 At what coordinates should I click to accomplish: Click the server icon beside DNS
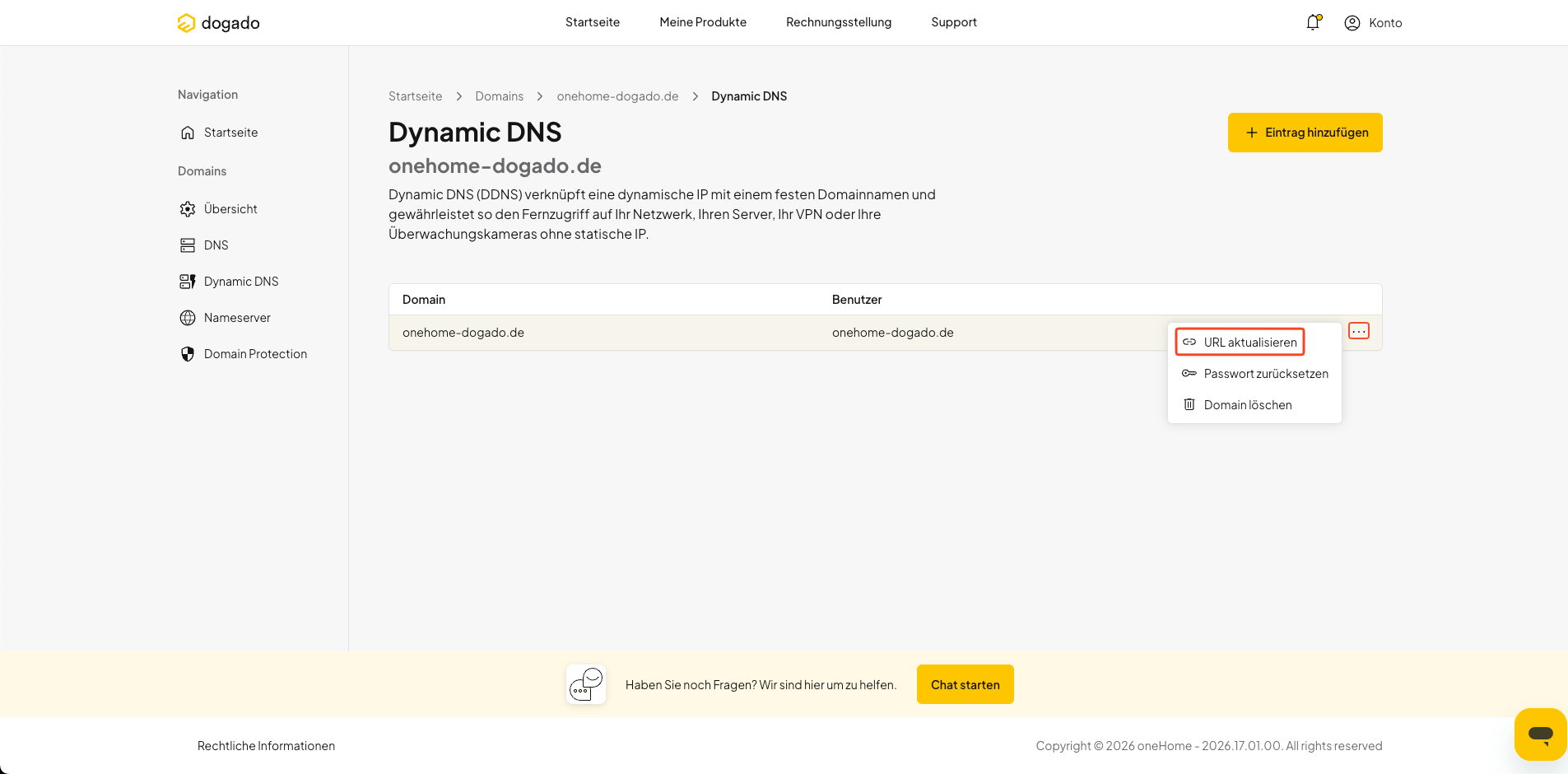tap(188, 245)
